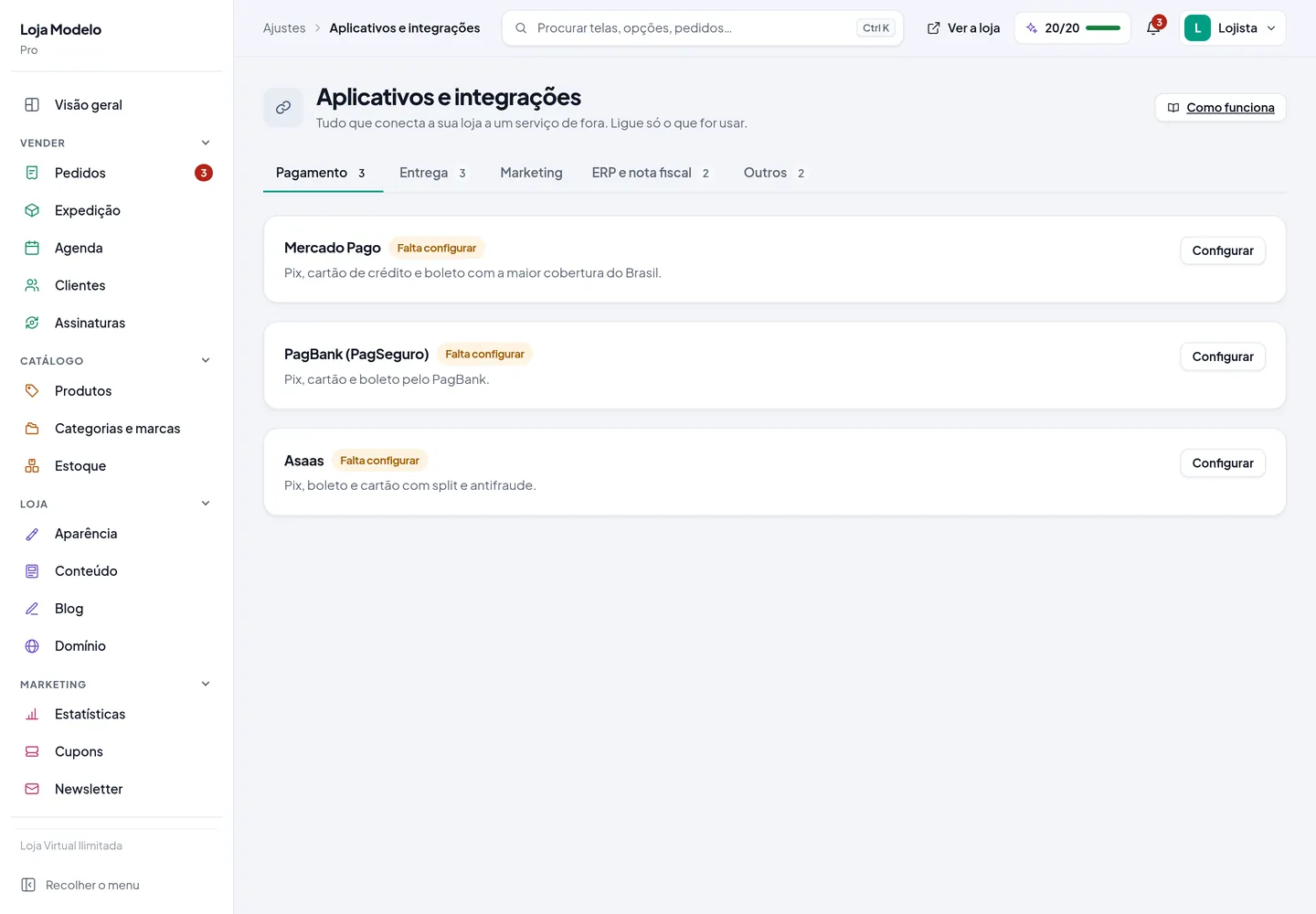Switch to the Entrega tab
Viewport: 1316px width, 914px height.
coord(435,173)
